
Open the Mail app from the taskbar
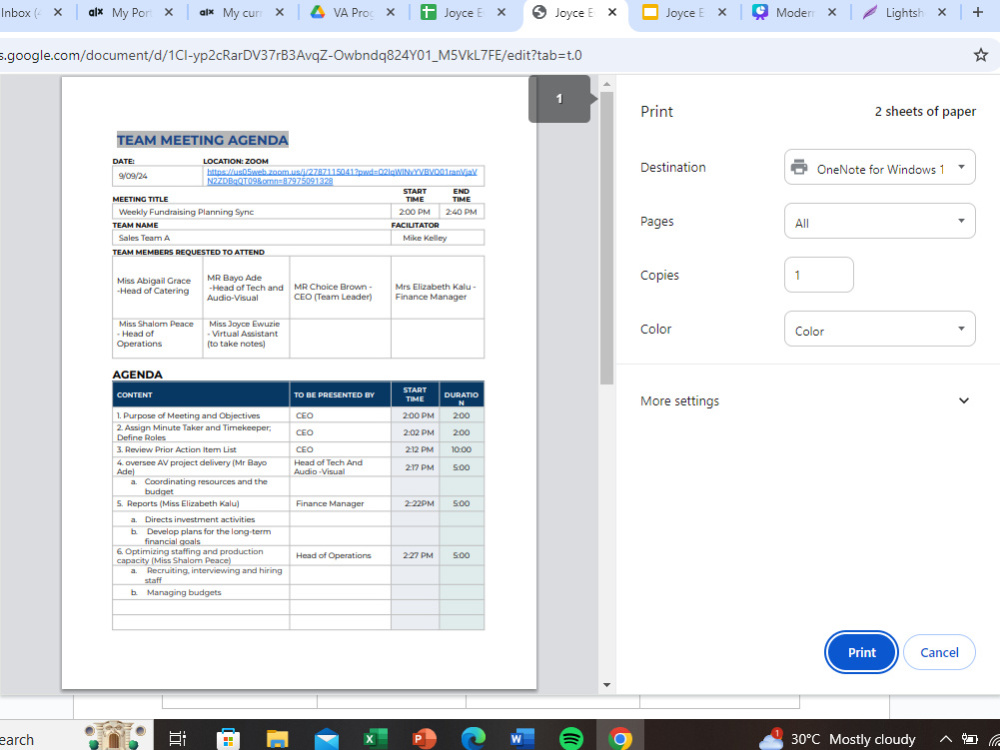pos(327,739)
